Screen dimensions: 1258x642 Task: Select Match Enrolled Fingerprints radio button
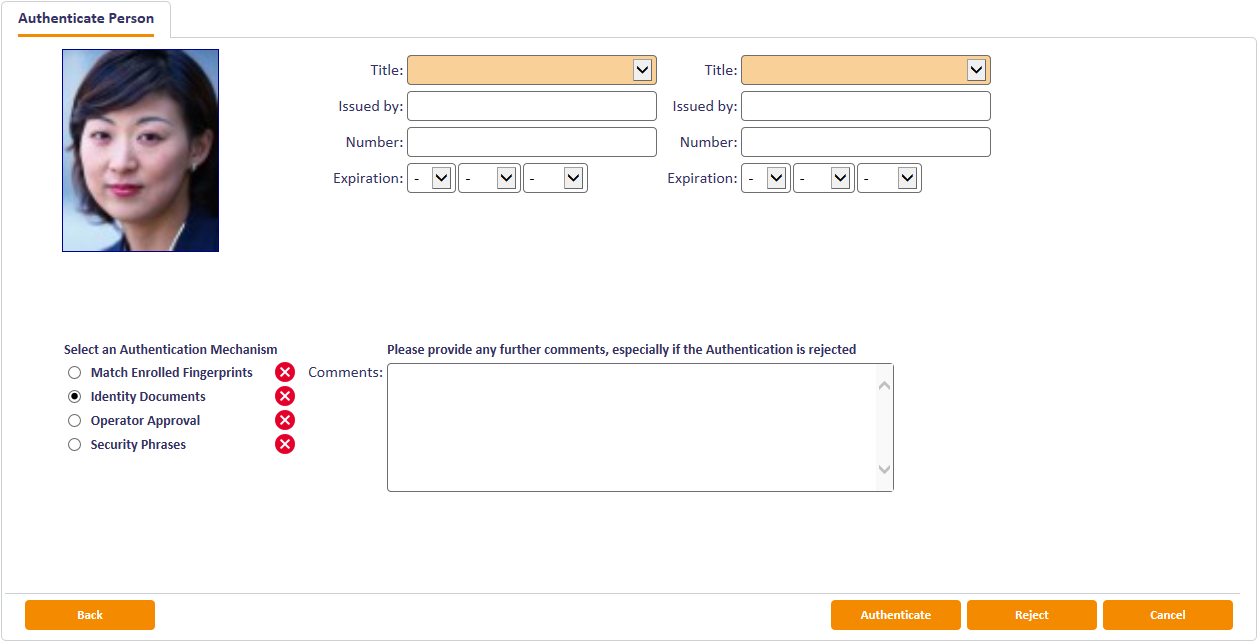coord(74,372)
